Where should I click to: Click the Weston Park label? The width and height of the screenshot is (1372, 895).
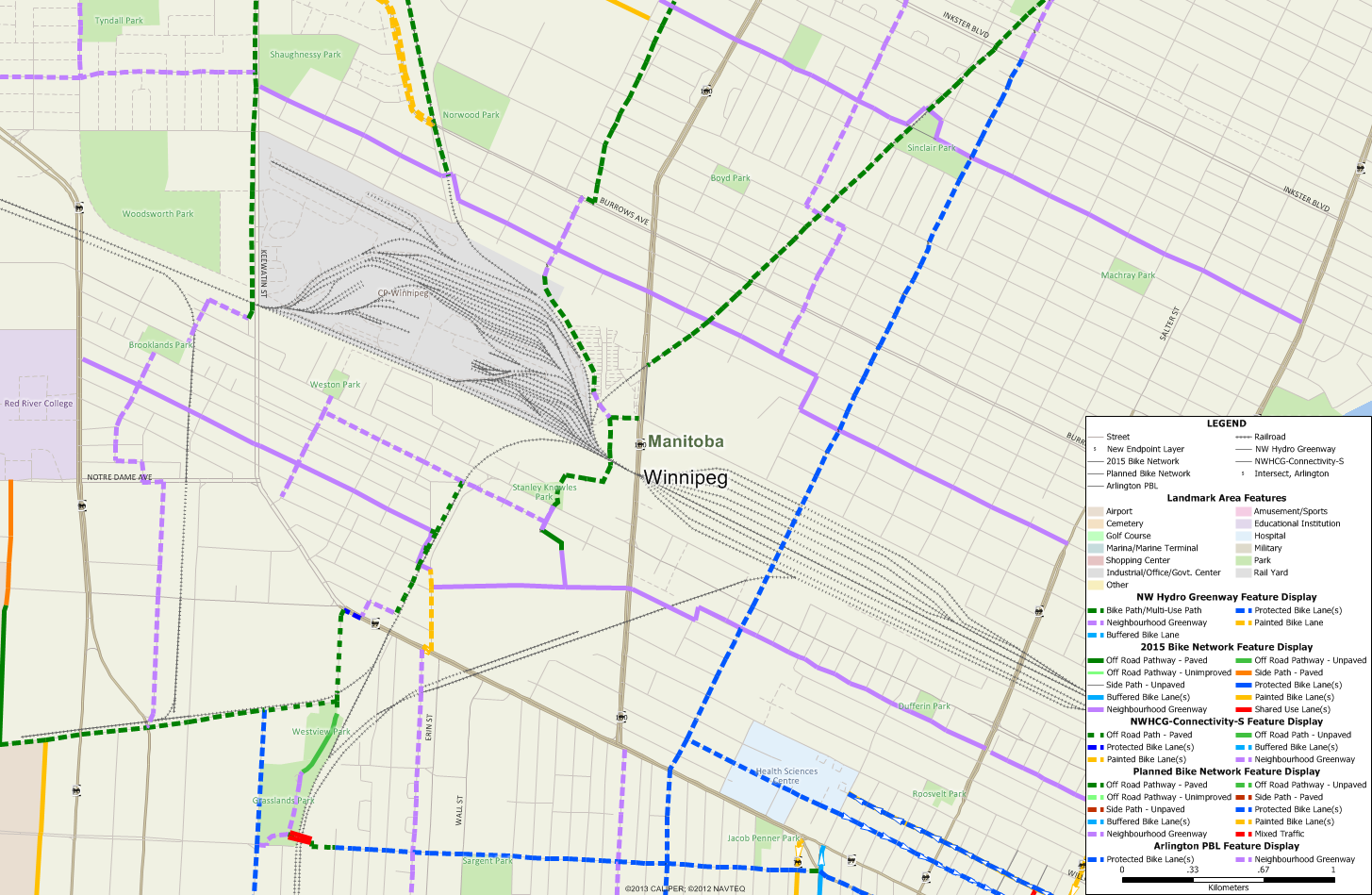(x=336, y=385)
